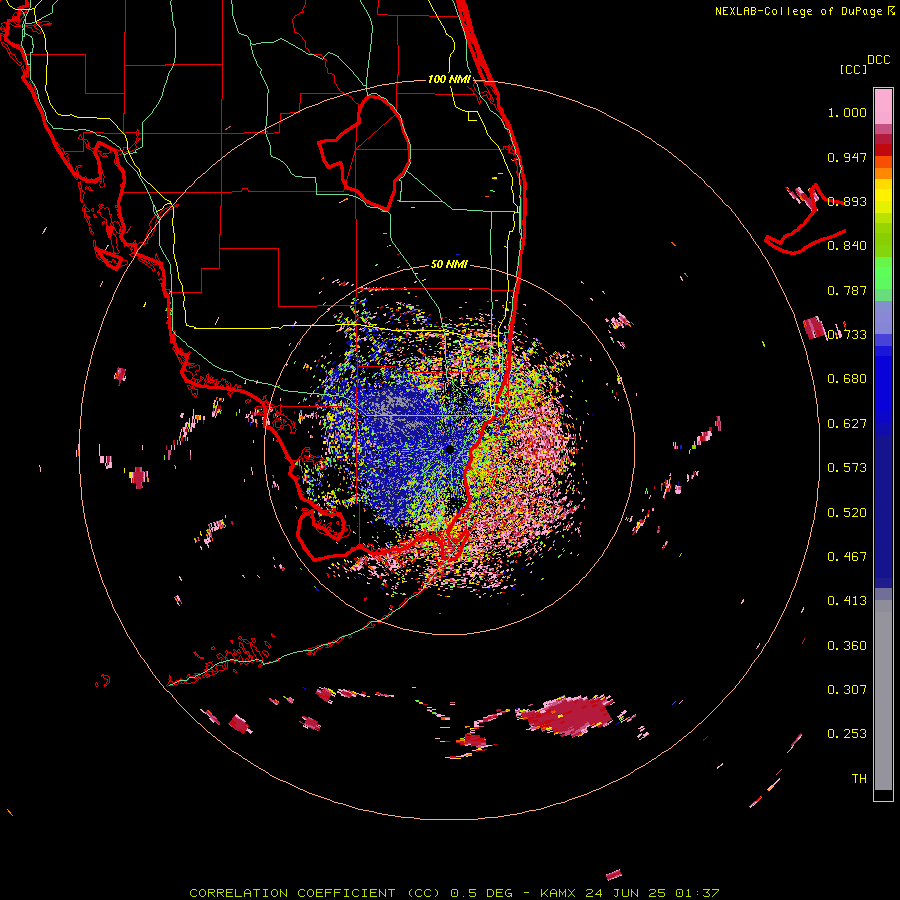The image size is (900, 900).
Task: Select the 50 NMI range ring label
Action: click(449, 264)
